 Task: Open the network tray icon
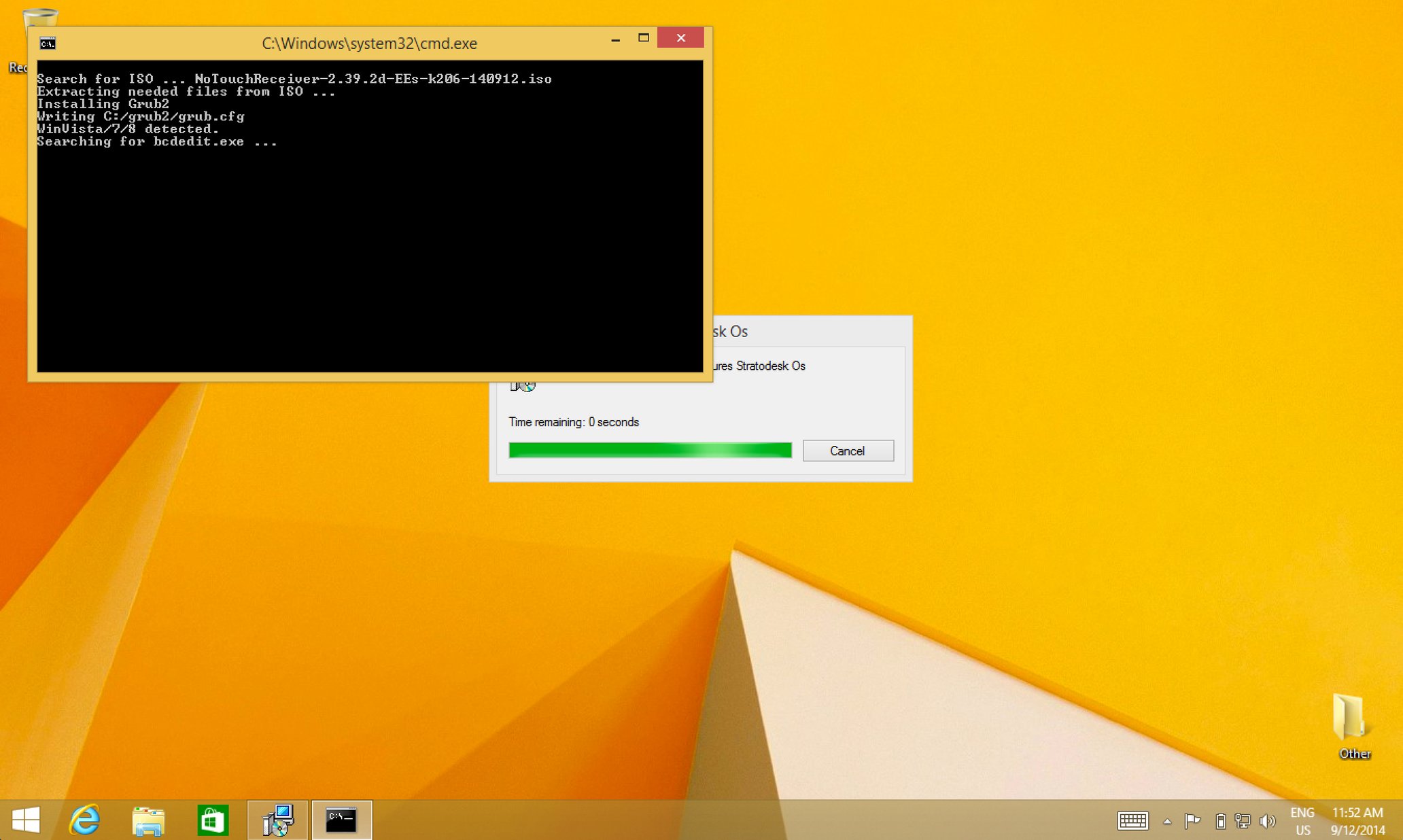[x=1243, y=821]
